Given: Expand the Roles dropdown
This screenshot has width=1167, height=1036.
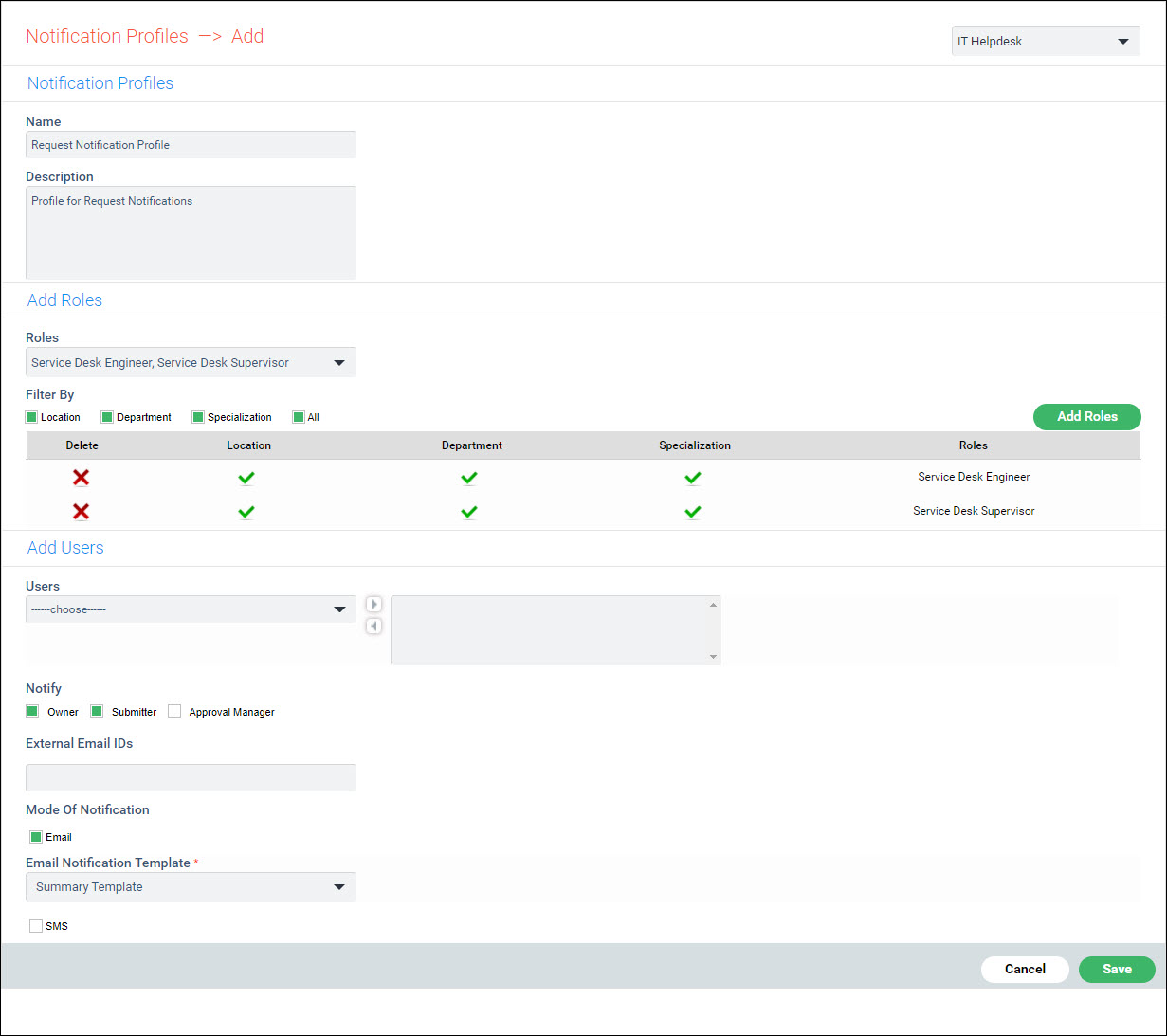Looking at the screenshot, I should 191,363.
